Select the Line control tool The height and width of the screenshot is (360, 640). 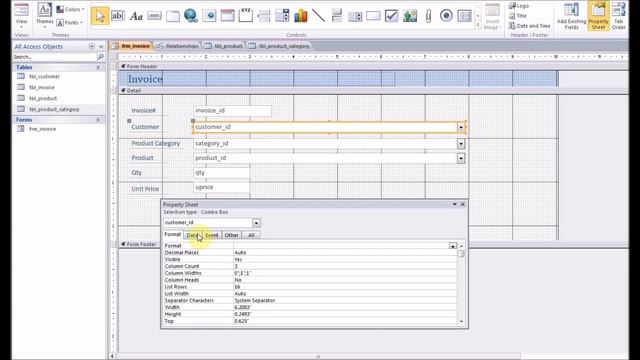[x=318, y=16]
